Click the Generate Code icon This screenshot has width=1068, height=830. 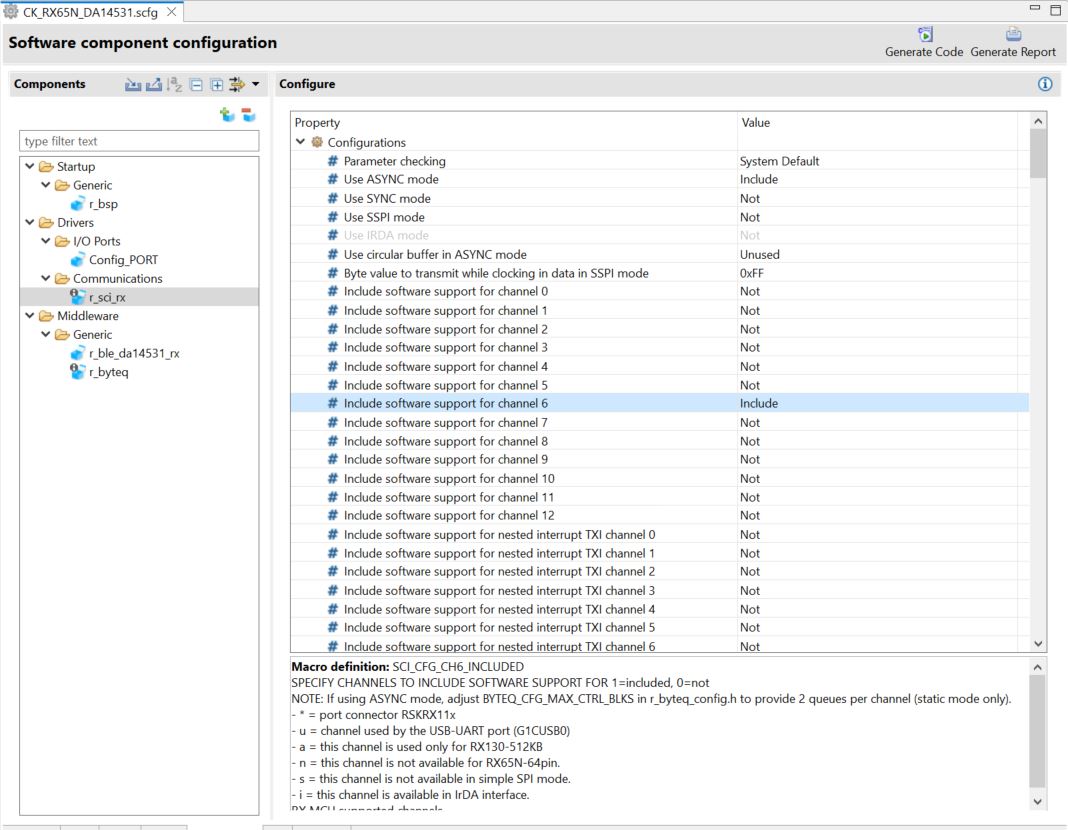coord(924,34)
